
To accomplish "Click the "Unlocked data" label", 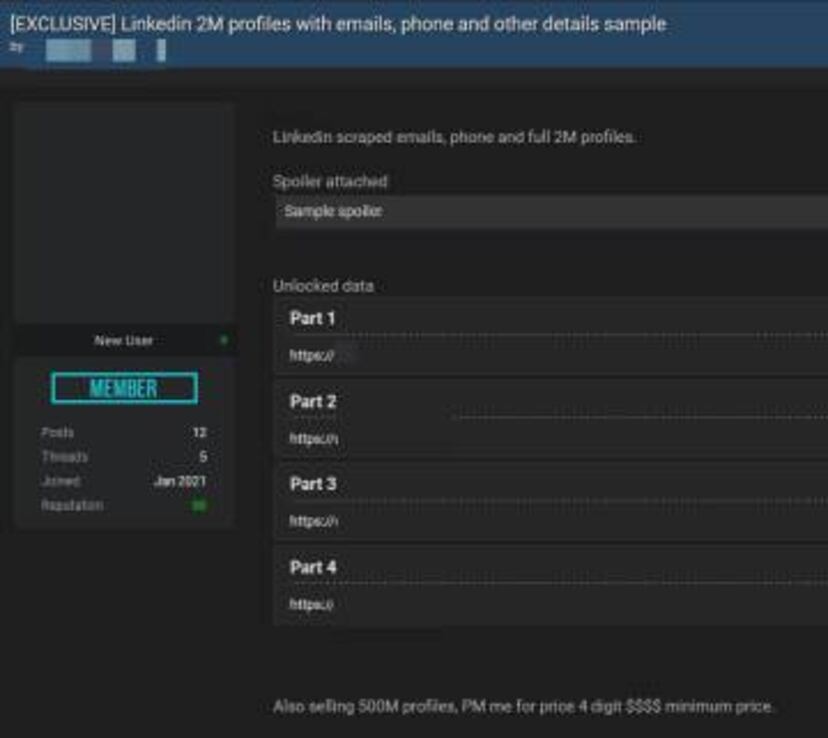I will (323, 286).
